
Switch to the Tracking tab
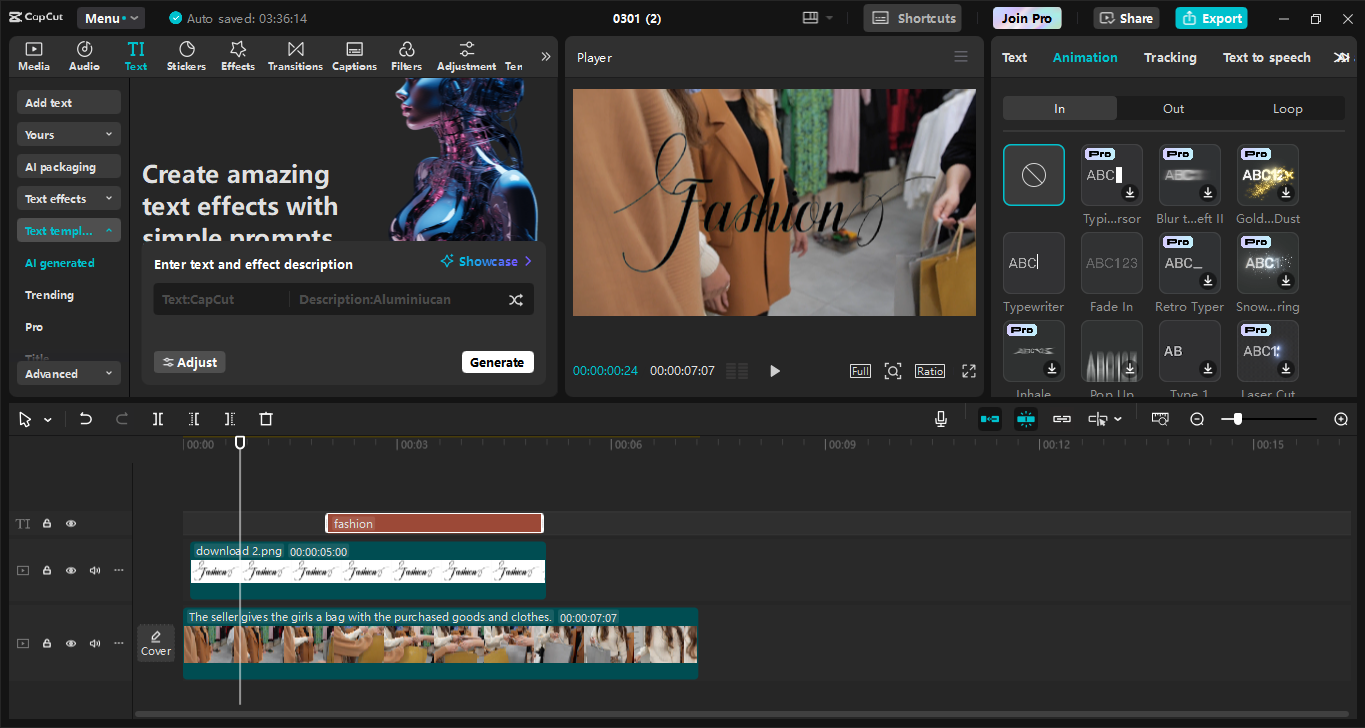1170,58
